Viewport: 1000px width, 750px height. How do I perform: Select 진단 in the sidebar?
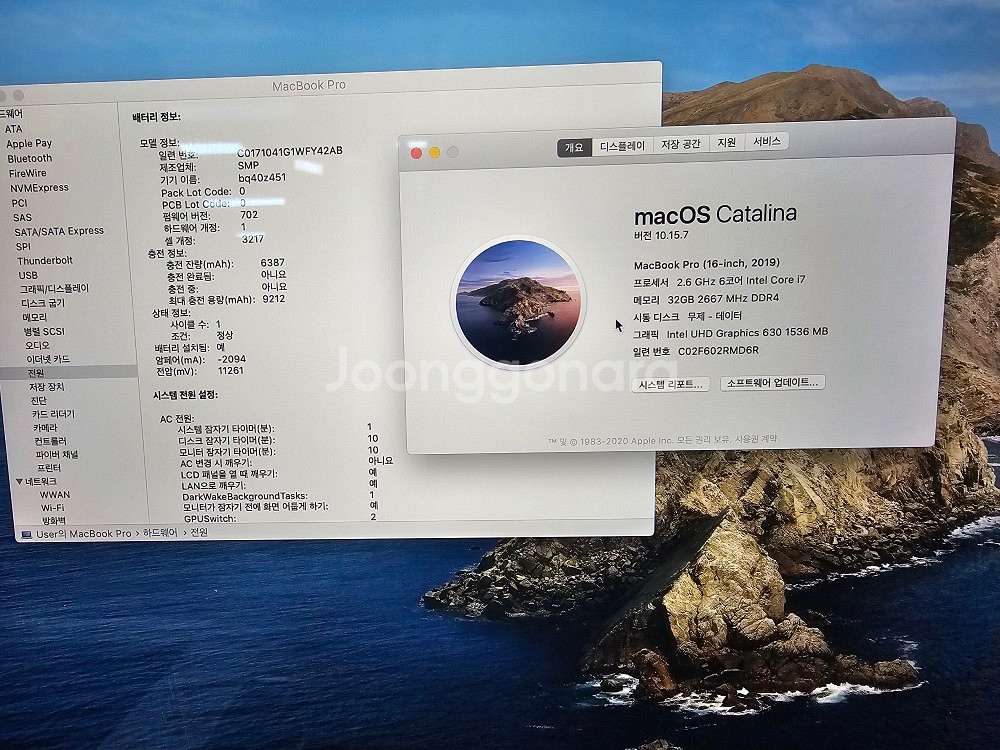coord(39,401)
